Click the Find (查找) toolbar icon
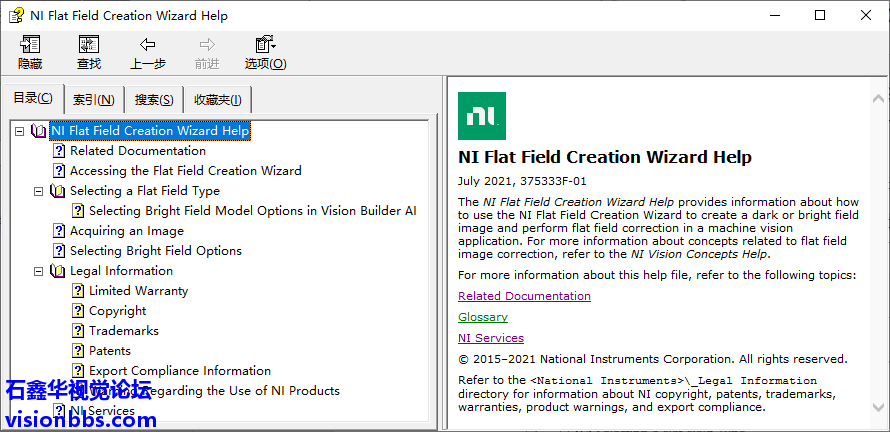This screenshot has height=432, width=890. pos(89,45)
